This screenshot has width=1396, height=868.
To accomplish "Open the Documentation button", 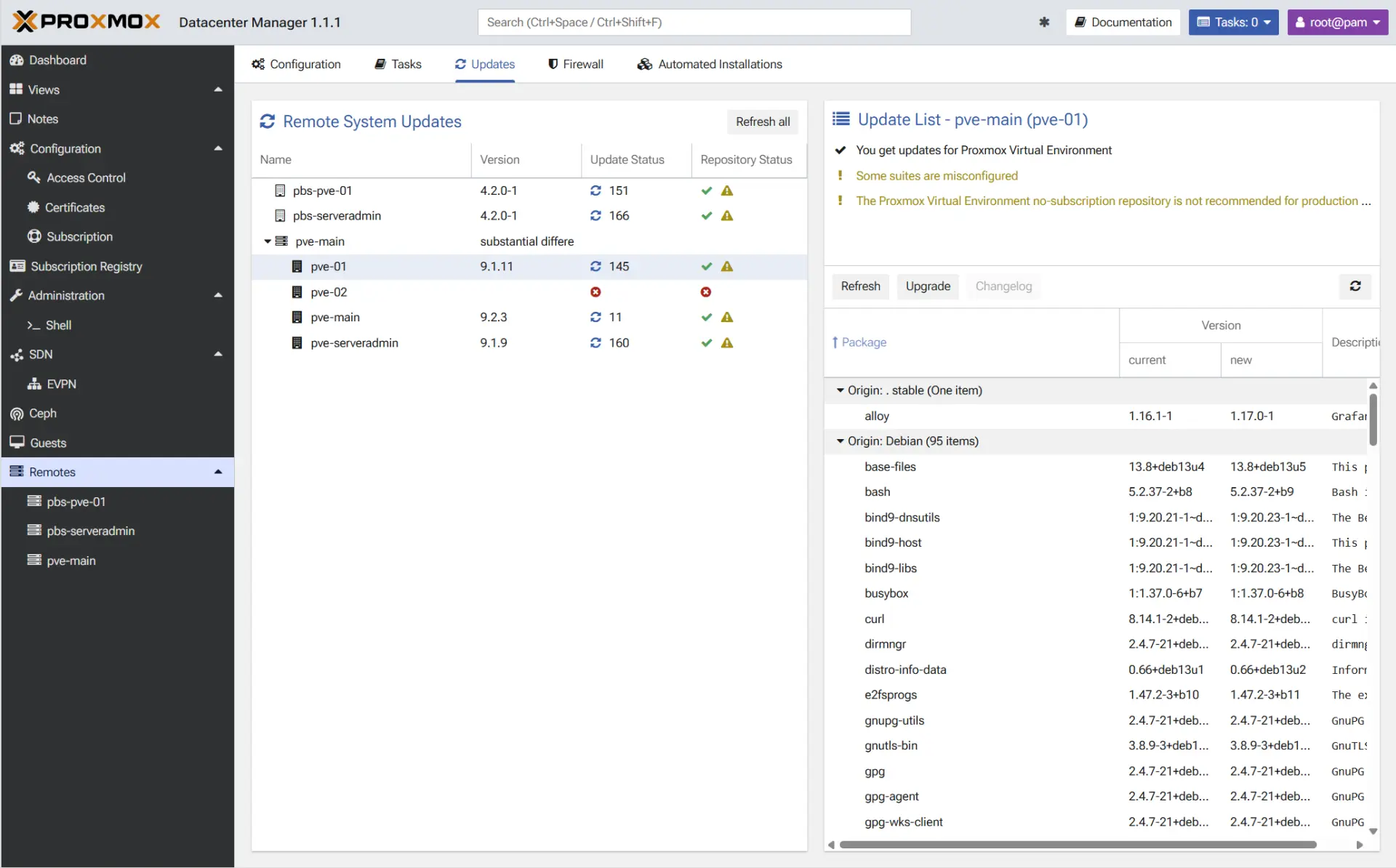I will (x=1123, y=22).
